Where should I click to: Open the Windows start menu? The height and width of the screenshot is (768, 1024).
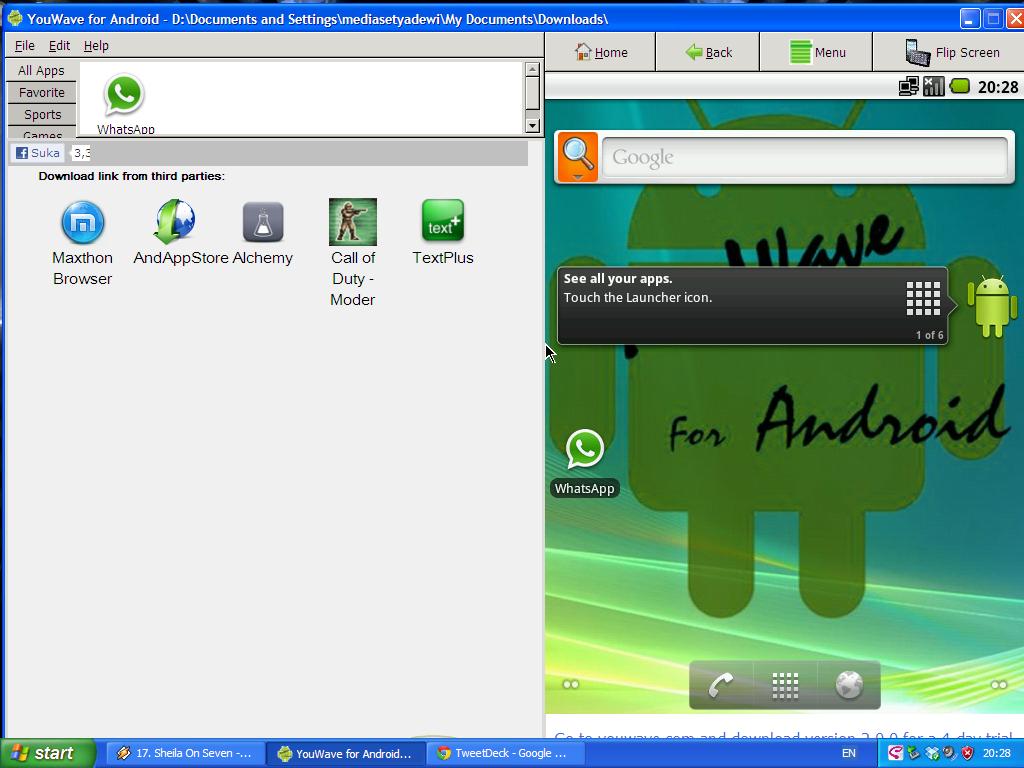[47, 754]
